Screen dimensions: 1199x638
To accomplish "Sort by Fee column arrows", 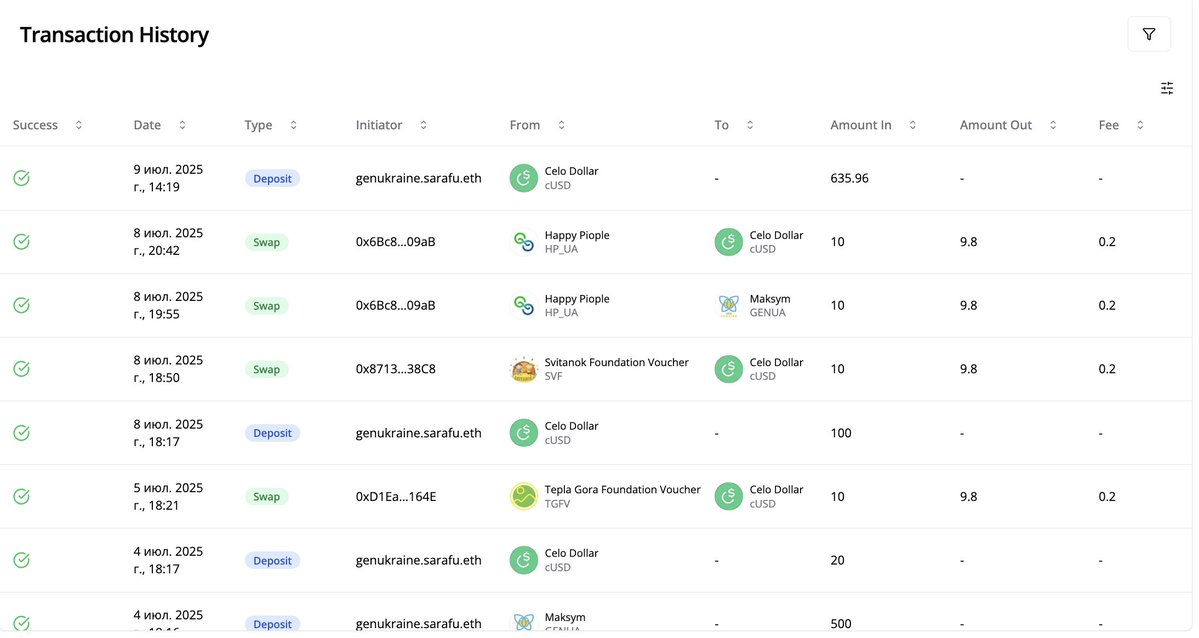I will click(1140, 125).
